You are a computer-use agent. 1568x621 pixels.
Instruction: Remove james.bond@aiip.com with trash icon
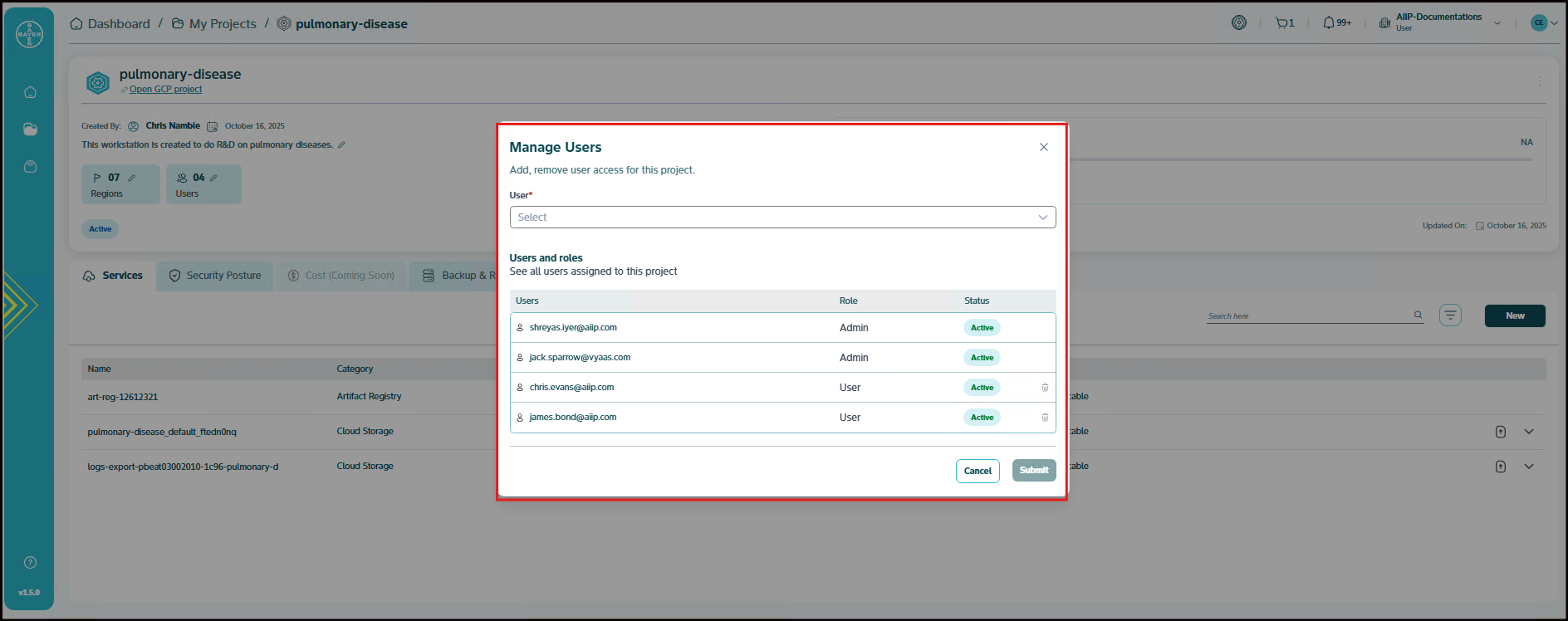[x=1045, y=418]
